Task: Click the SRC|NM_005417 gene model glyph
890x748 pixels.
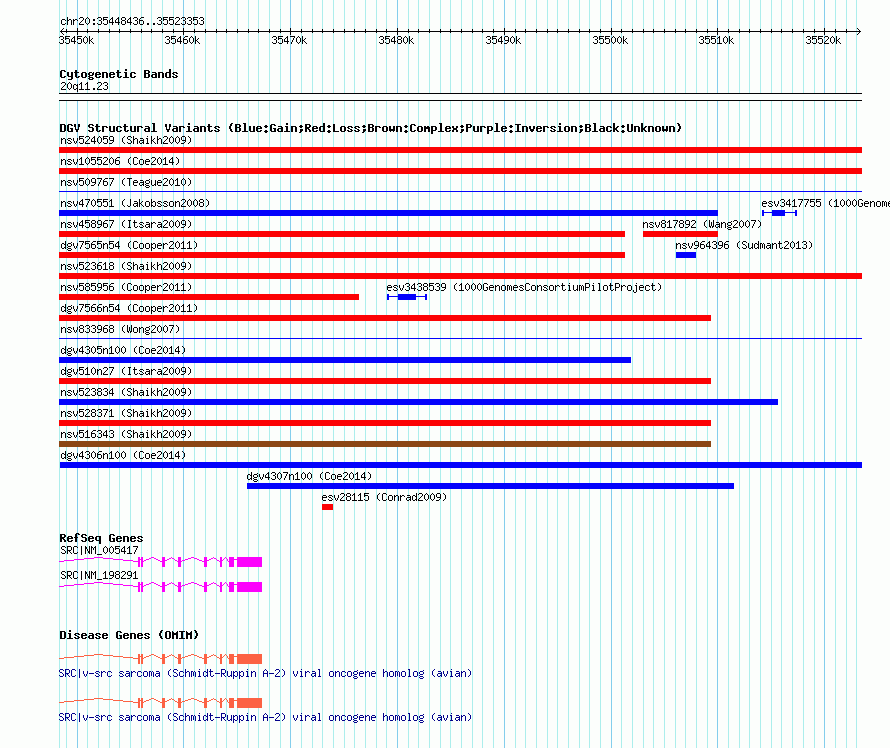Action: 161,562
